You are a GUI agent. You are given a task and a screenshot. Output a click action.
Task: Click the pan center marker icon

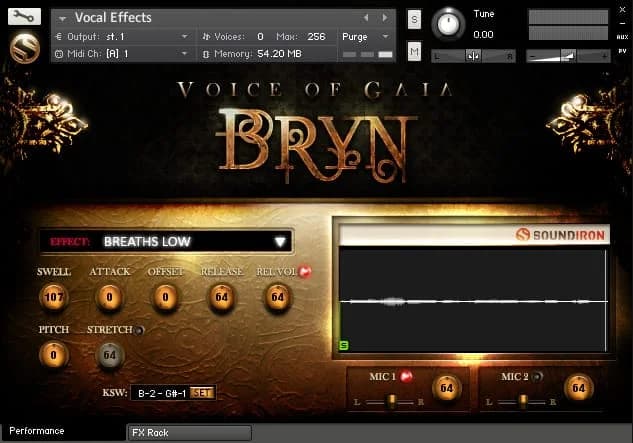tap(473, 56)
